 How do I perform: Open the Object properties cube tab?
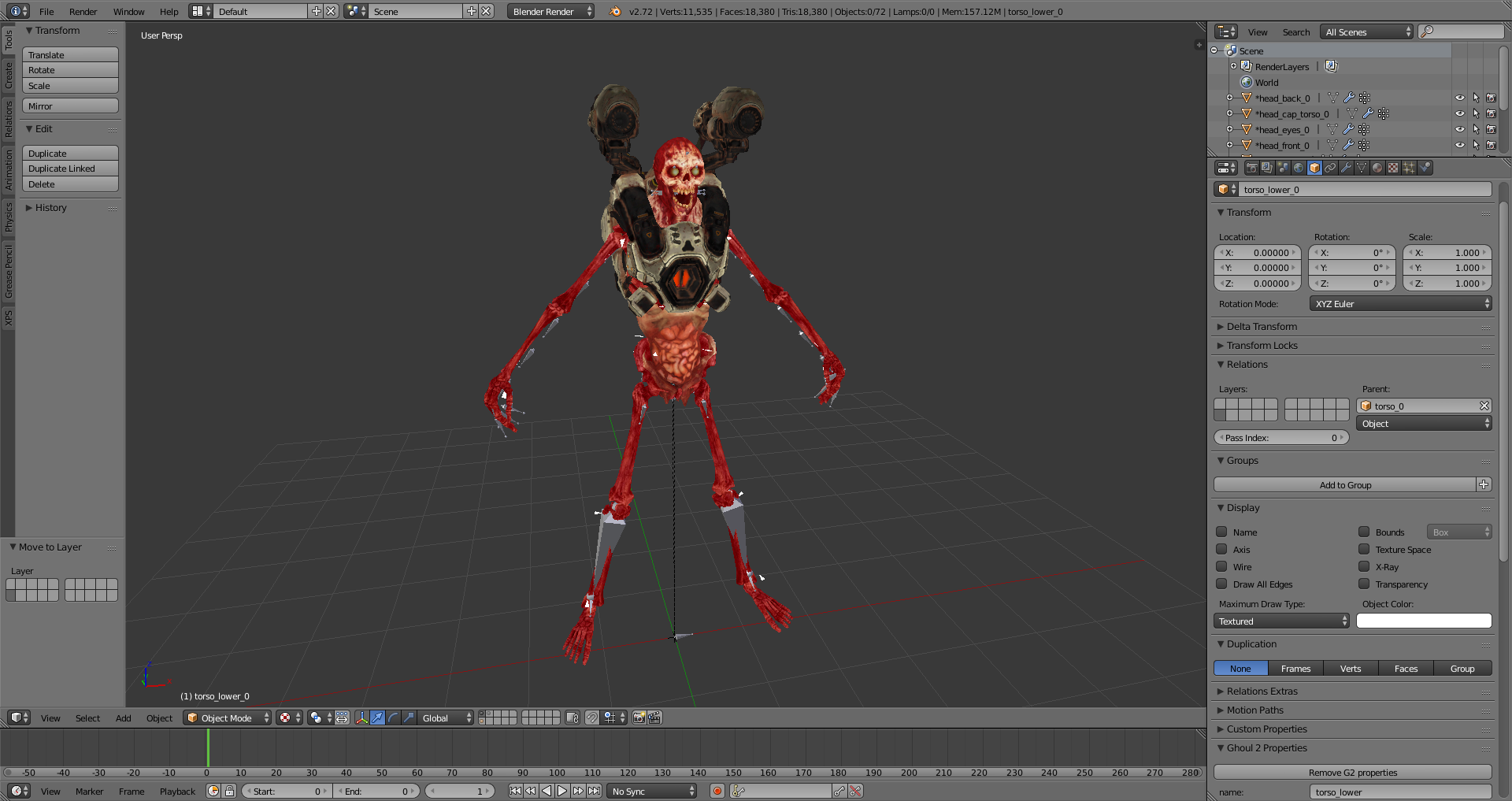pos(1314,168)
